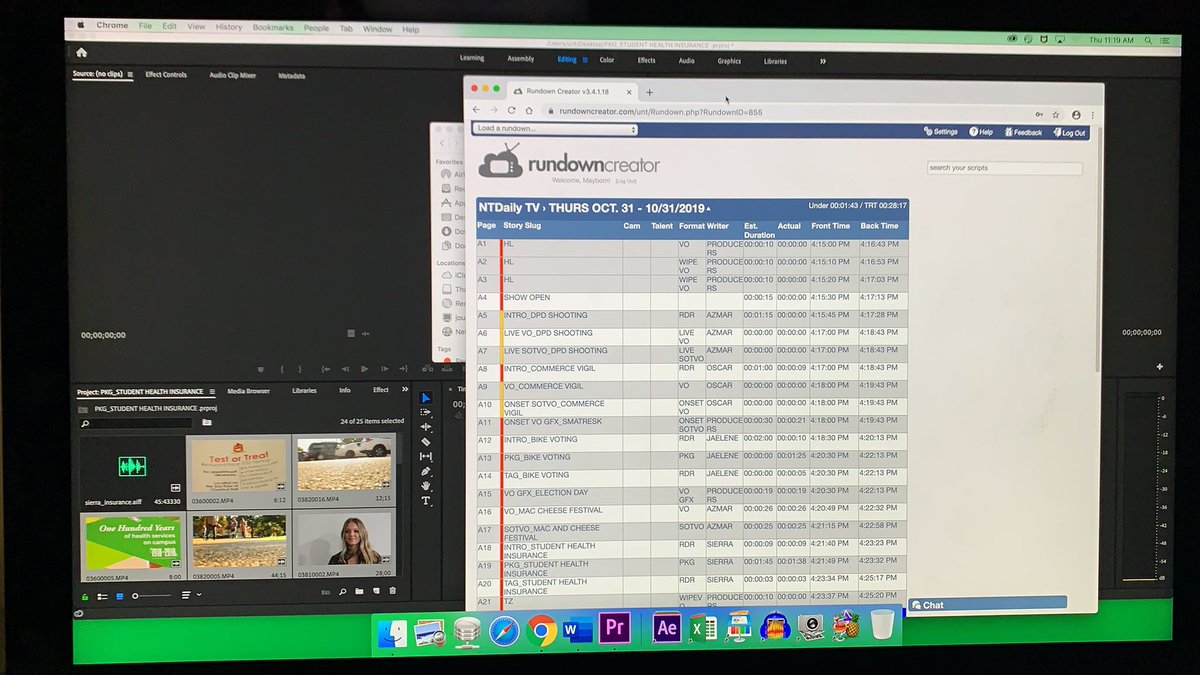Click the small Log Out link under Welcome

626,181
